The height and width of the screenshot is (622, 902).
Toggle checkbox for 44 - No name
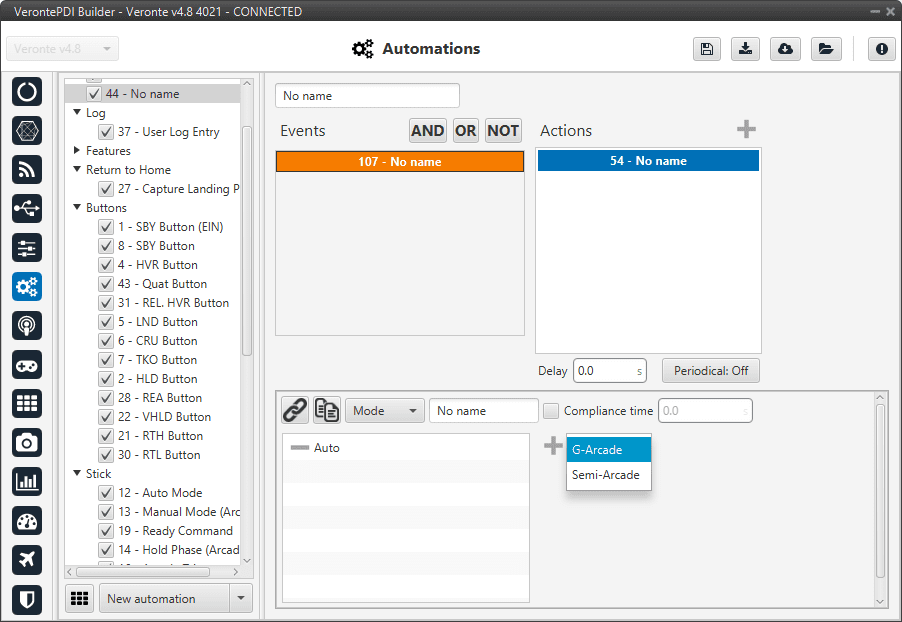click(x=94, y=94)
